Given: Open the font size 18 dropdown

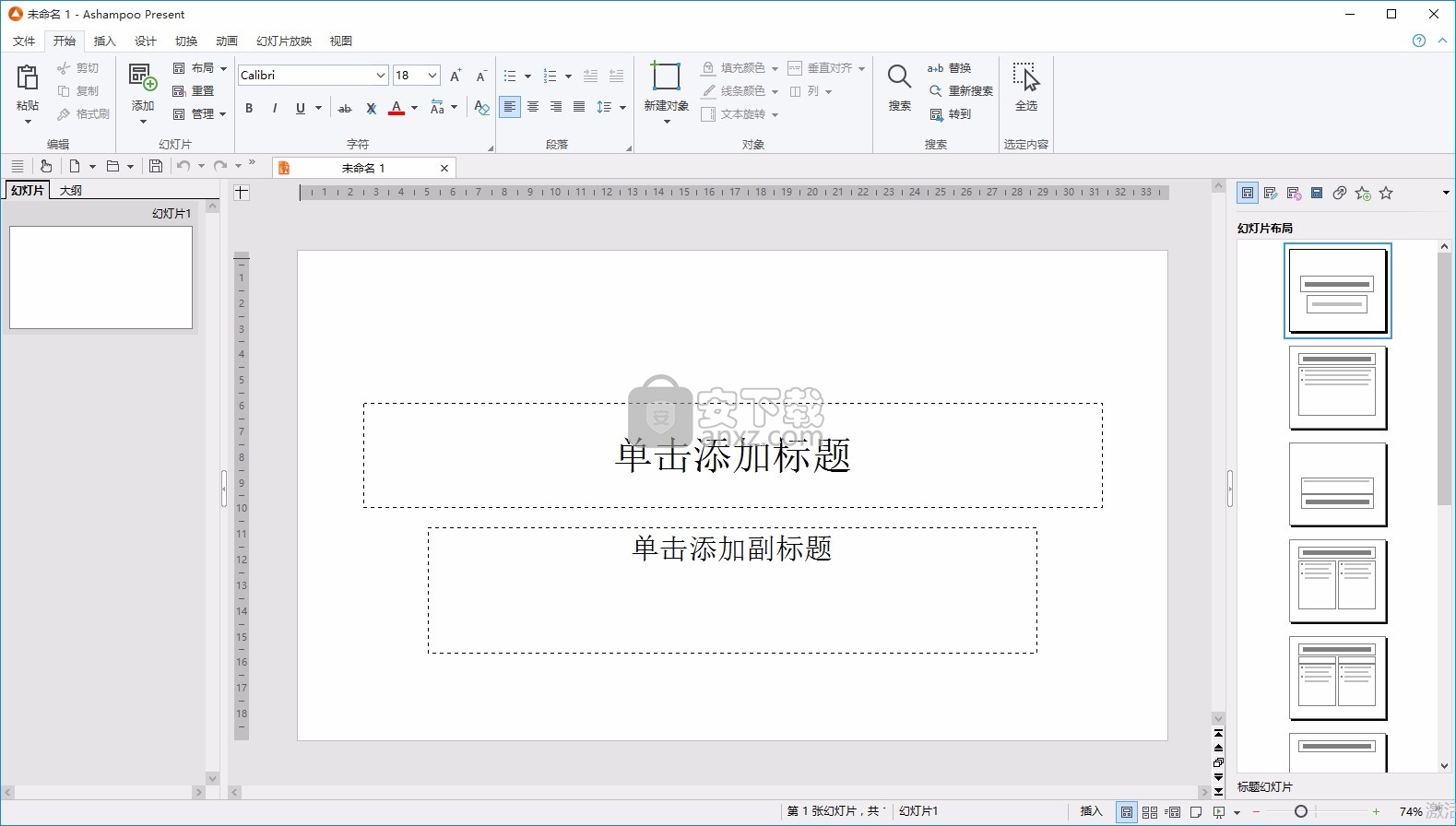Looking at the screenshot, I should click(432, 76).
